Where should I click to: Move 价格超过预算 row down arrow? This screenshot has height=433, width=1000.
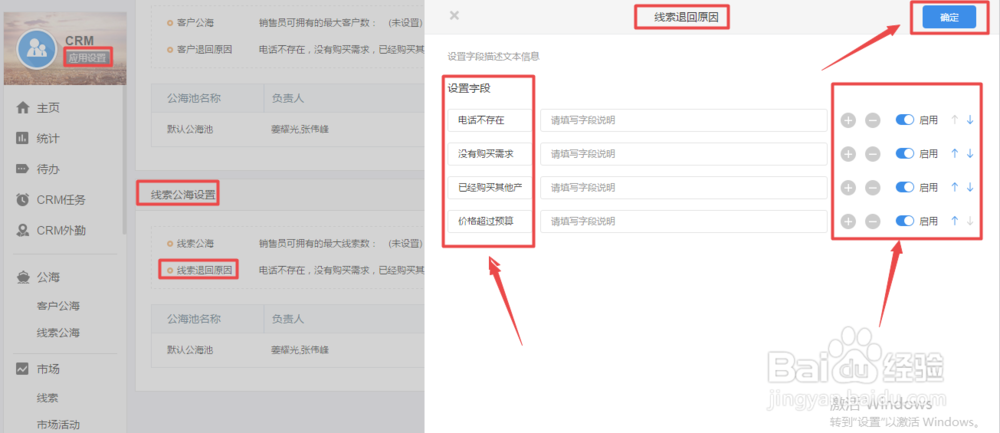click(970, 221)
